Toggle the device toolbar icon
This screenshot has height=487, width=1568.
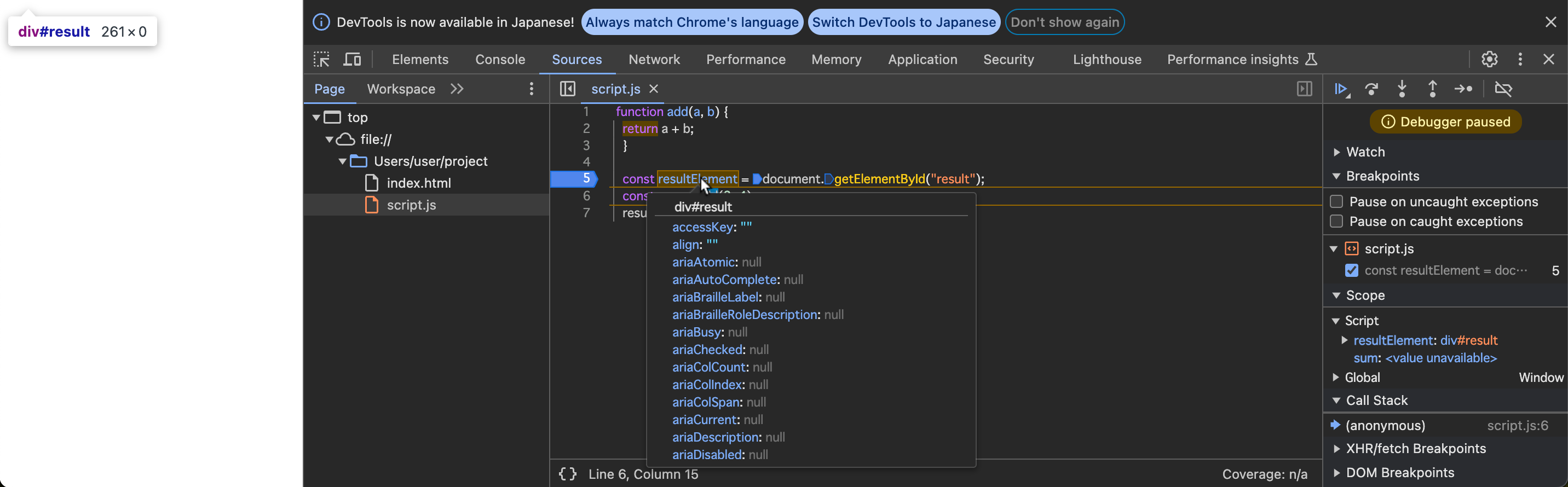click(x=353, y=60)
